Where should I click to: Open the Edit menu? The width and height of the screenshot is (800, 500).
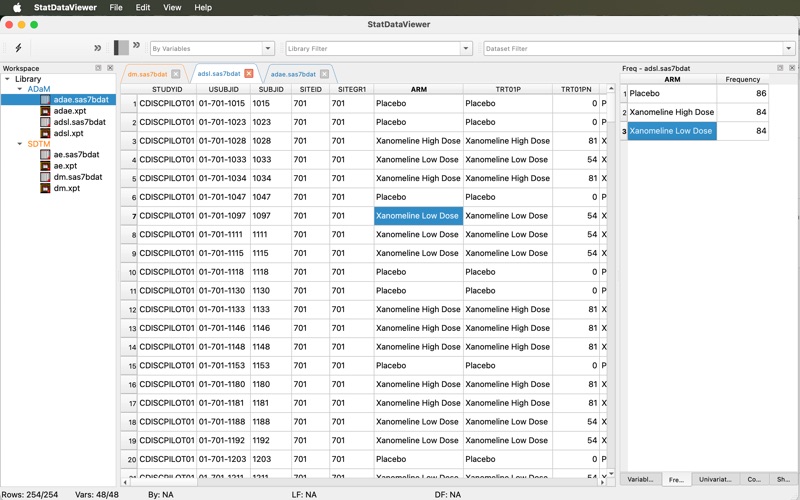[143, 8]
